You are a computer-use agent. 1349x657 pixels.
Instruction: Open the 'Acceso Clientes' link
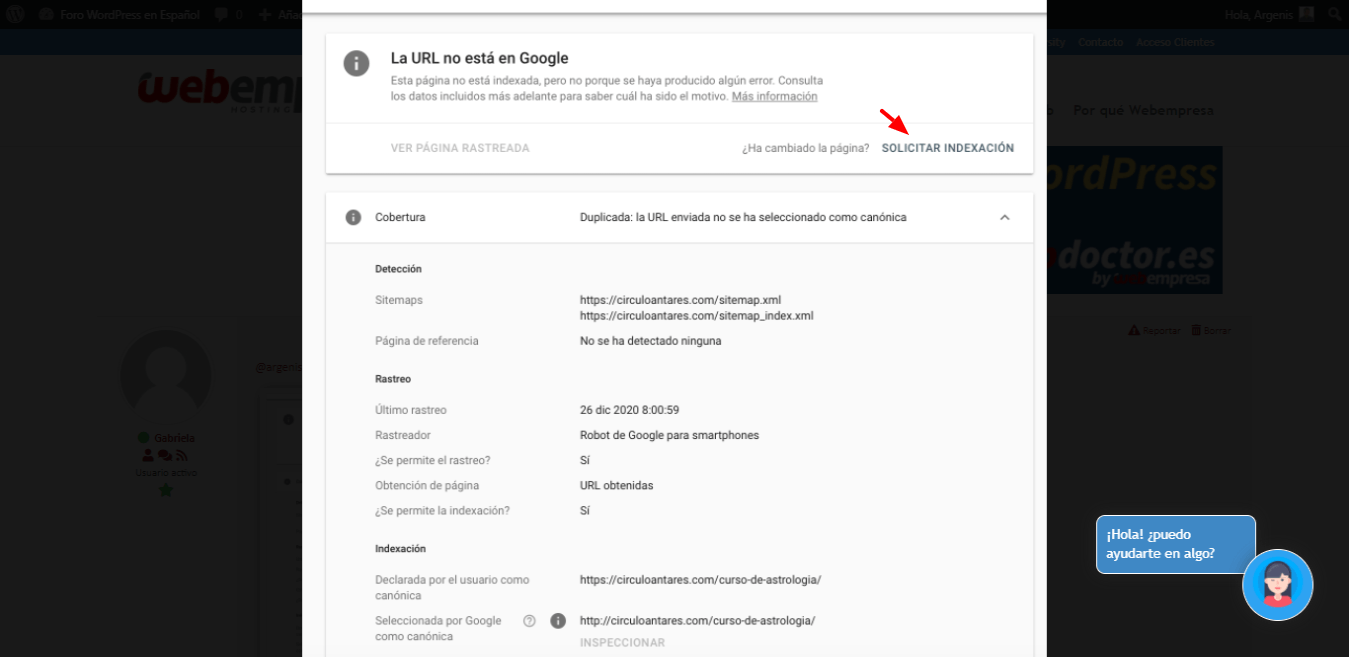pyautogui.click(x=1175, y=42)
